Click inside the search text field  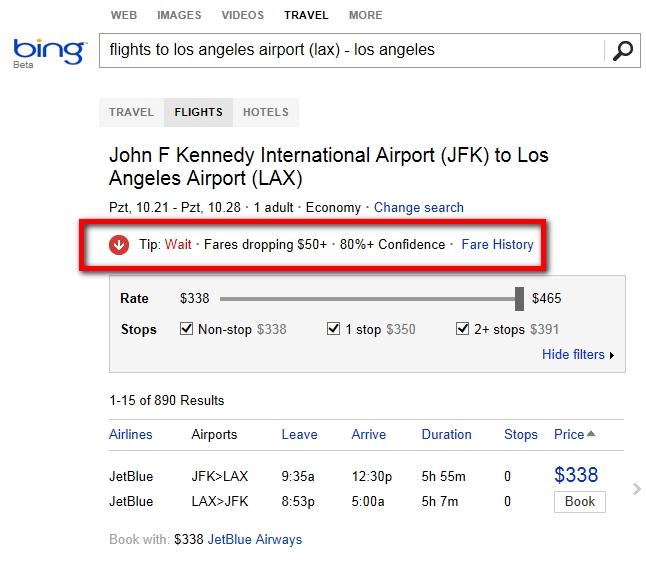pyautogui.click(x=350, y=50)
